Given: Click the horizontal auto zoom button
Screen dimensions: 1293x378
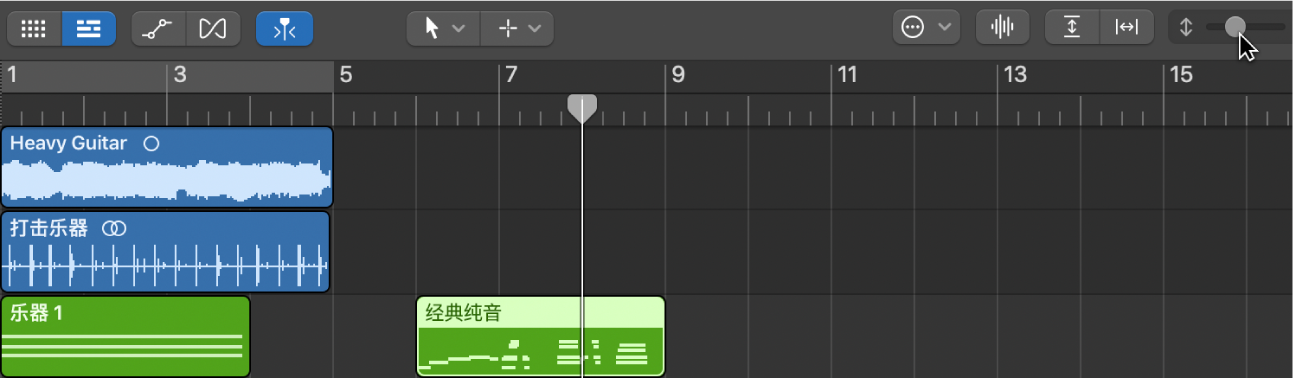Looking at the screenshot, I should click(x=1127, y=28).
